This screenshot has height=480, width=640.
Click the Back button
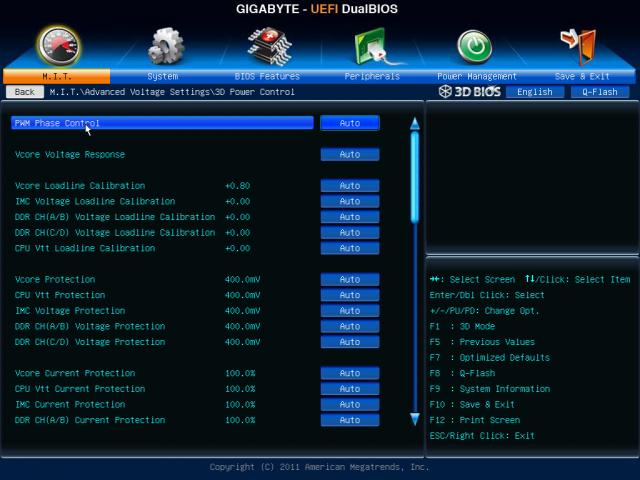pos(25,92)
